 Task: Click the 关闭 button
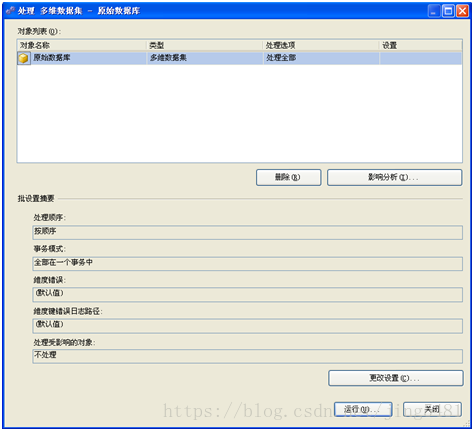[432, 409]
